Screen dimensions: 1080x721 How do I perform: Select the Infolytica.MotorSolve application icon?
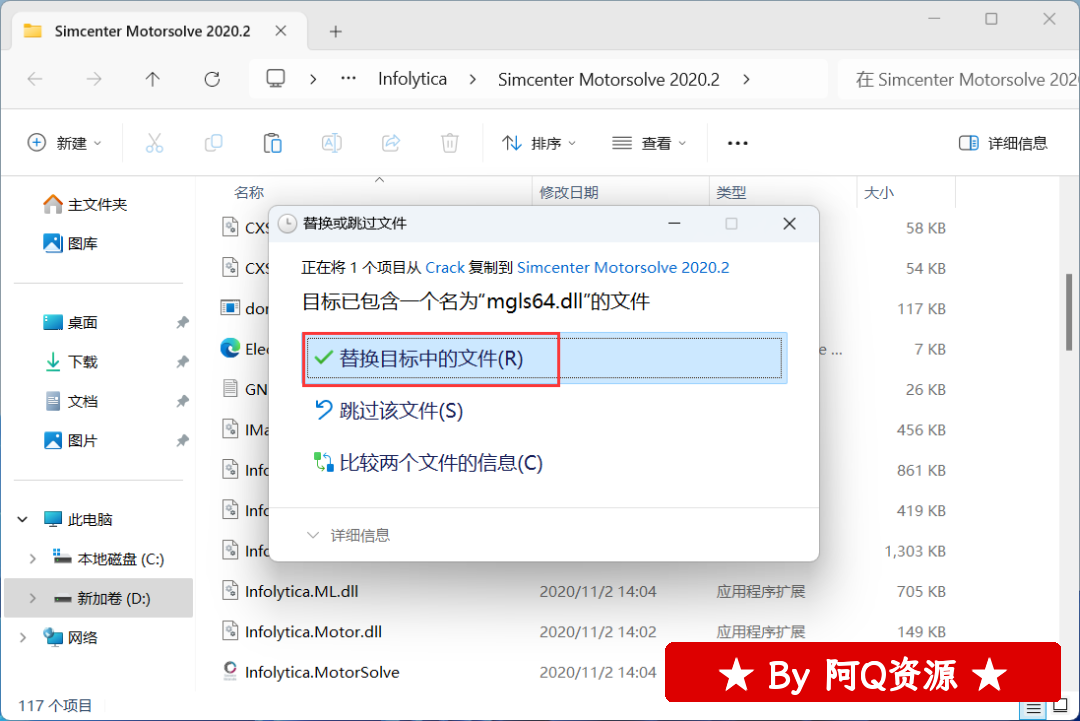coord(230,671)
